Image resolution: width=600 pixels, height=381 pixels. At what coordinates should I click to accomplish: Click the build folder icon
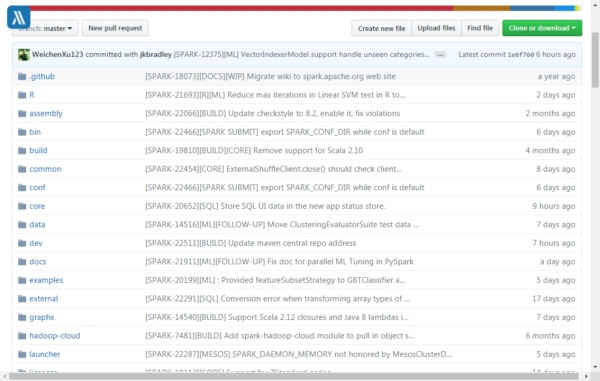(x=22, y=151)
